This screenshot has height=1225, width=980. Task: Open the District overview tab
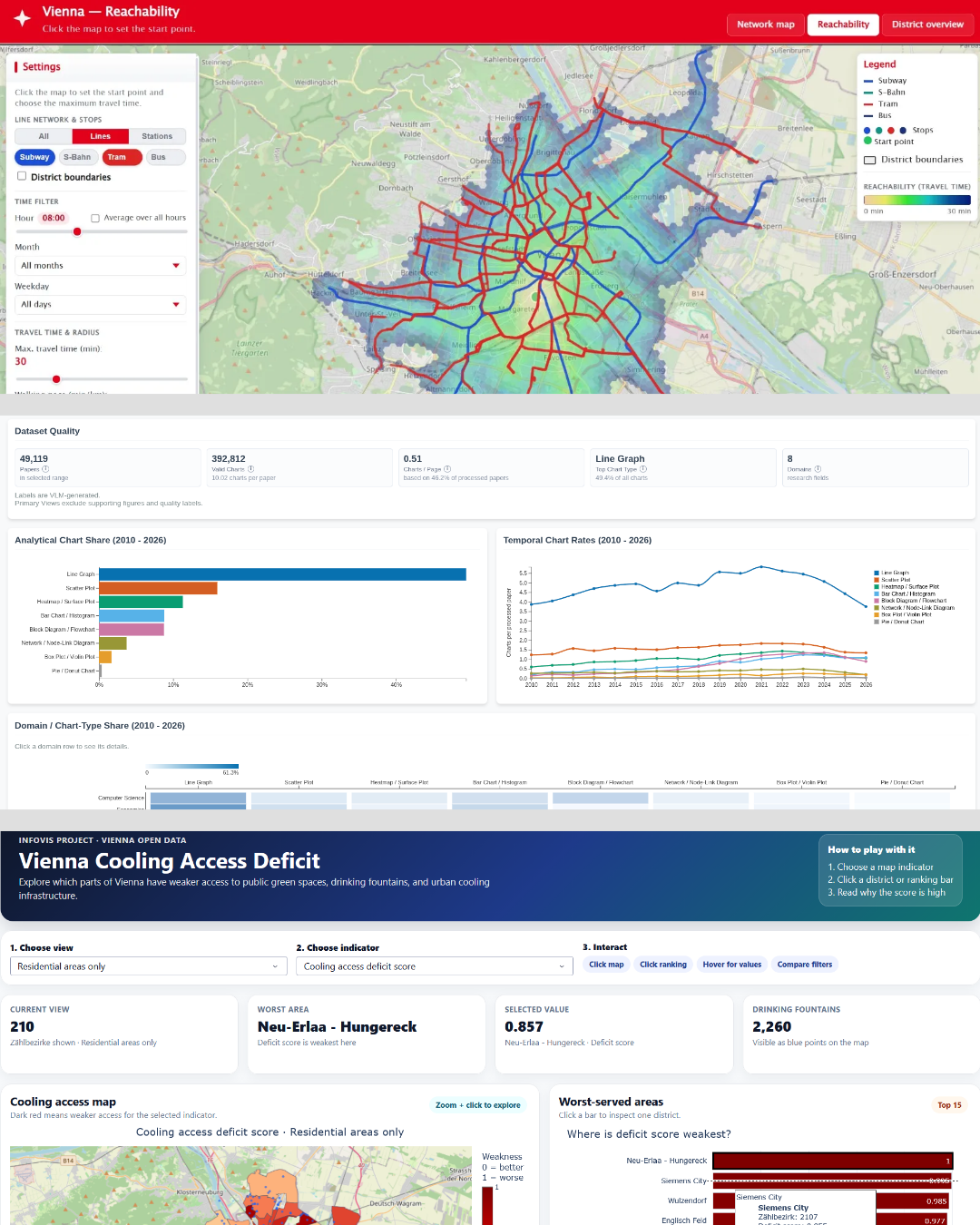927,24
